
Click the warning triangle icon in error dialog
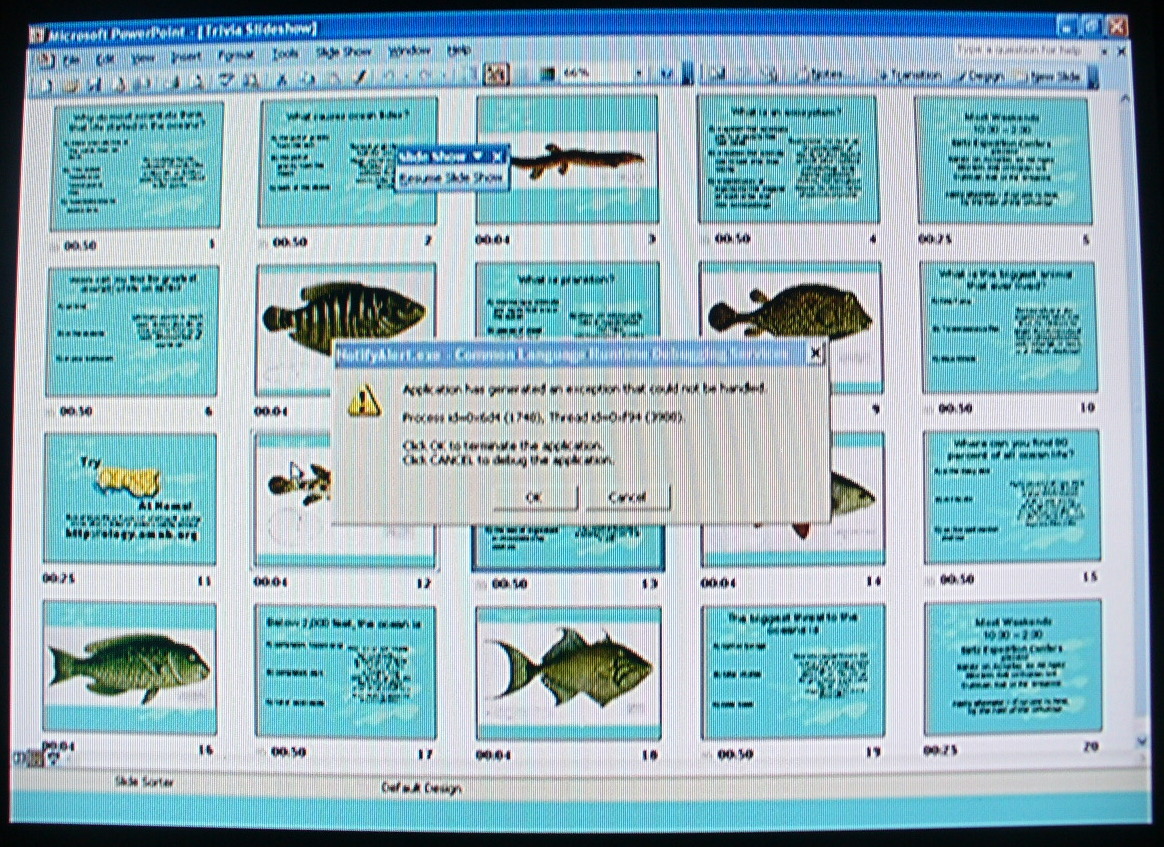click(x=364, y=402)
